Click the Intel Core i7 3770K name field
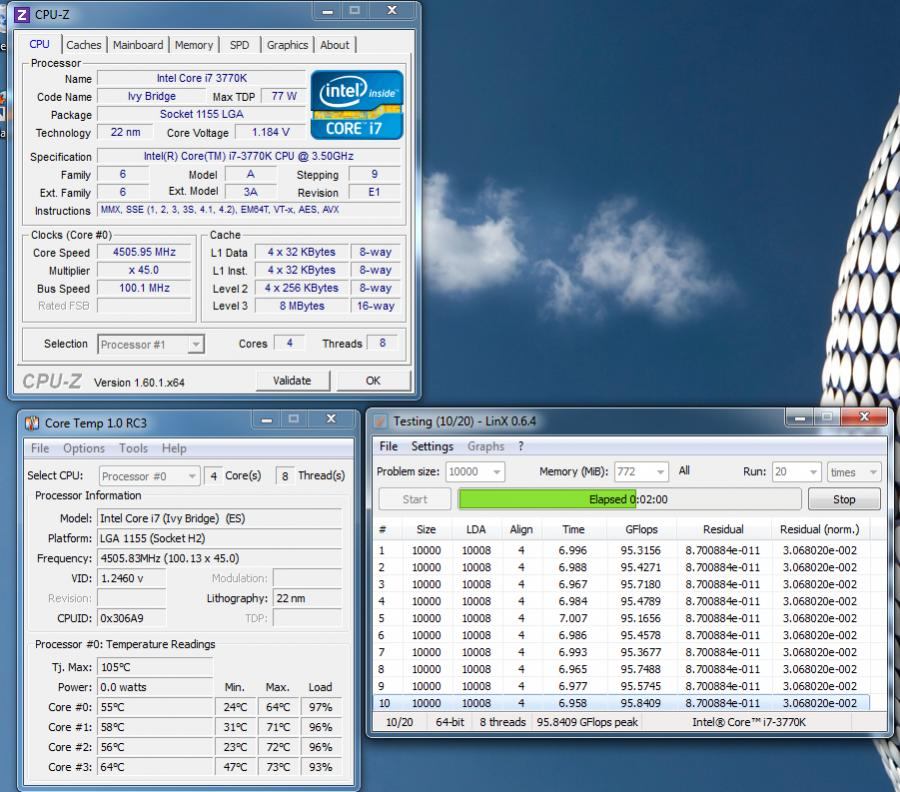Screen dimensions: 900x792 coord(201,78)
